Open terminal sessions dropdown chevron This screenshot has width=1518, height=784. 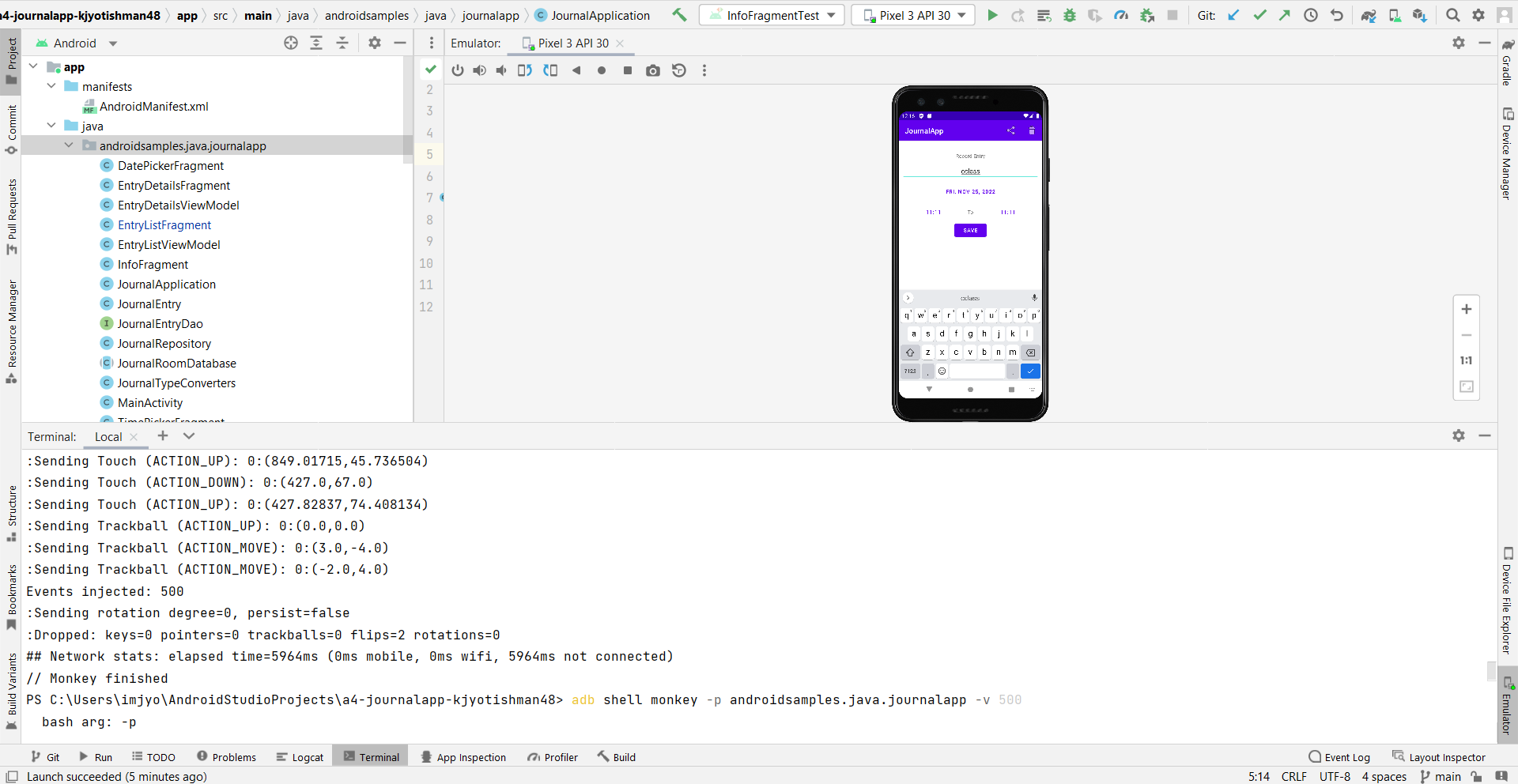pyautogui.click(x=189, y=435)
